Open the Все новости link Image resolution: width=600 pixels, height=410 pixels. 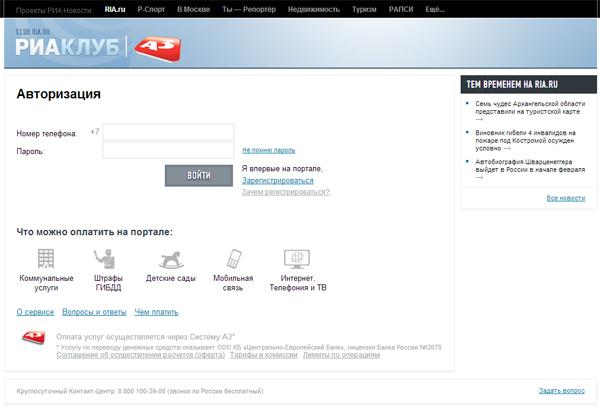point(565,198)
